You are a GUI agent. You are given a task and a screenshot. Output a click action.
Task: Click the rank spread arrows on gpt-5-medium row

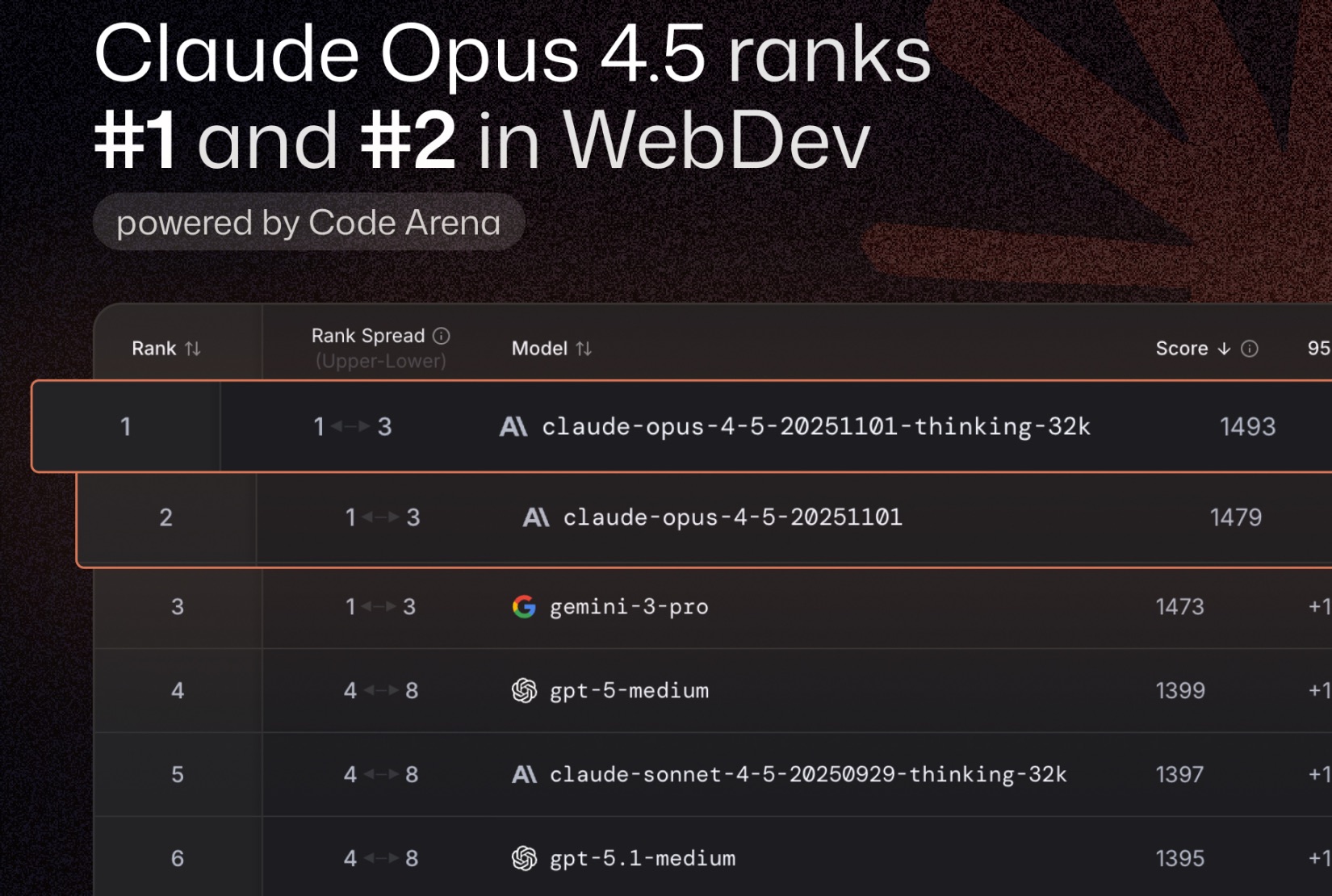point(380,691)
